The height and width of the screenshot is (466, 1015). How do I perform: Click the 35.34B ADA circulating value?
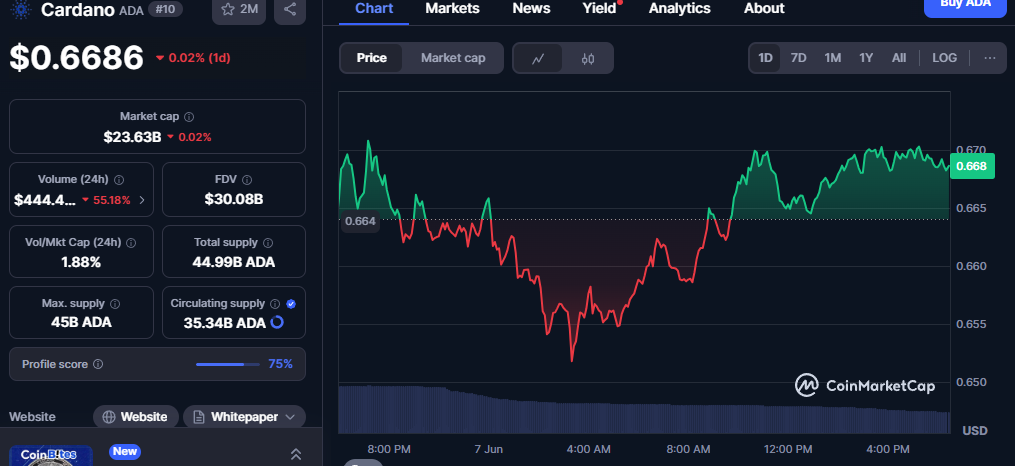click(x=223, y=322)
